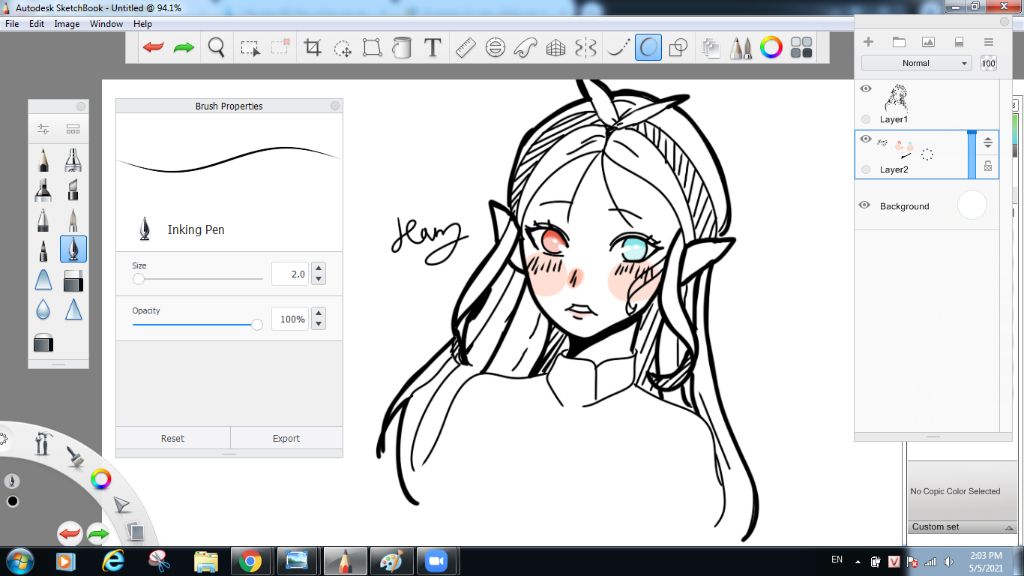Select the water drop Smear brush
The image size is (1024, 576).
[43, 310]
